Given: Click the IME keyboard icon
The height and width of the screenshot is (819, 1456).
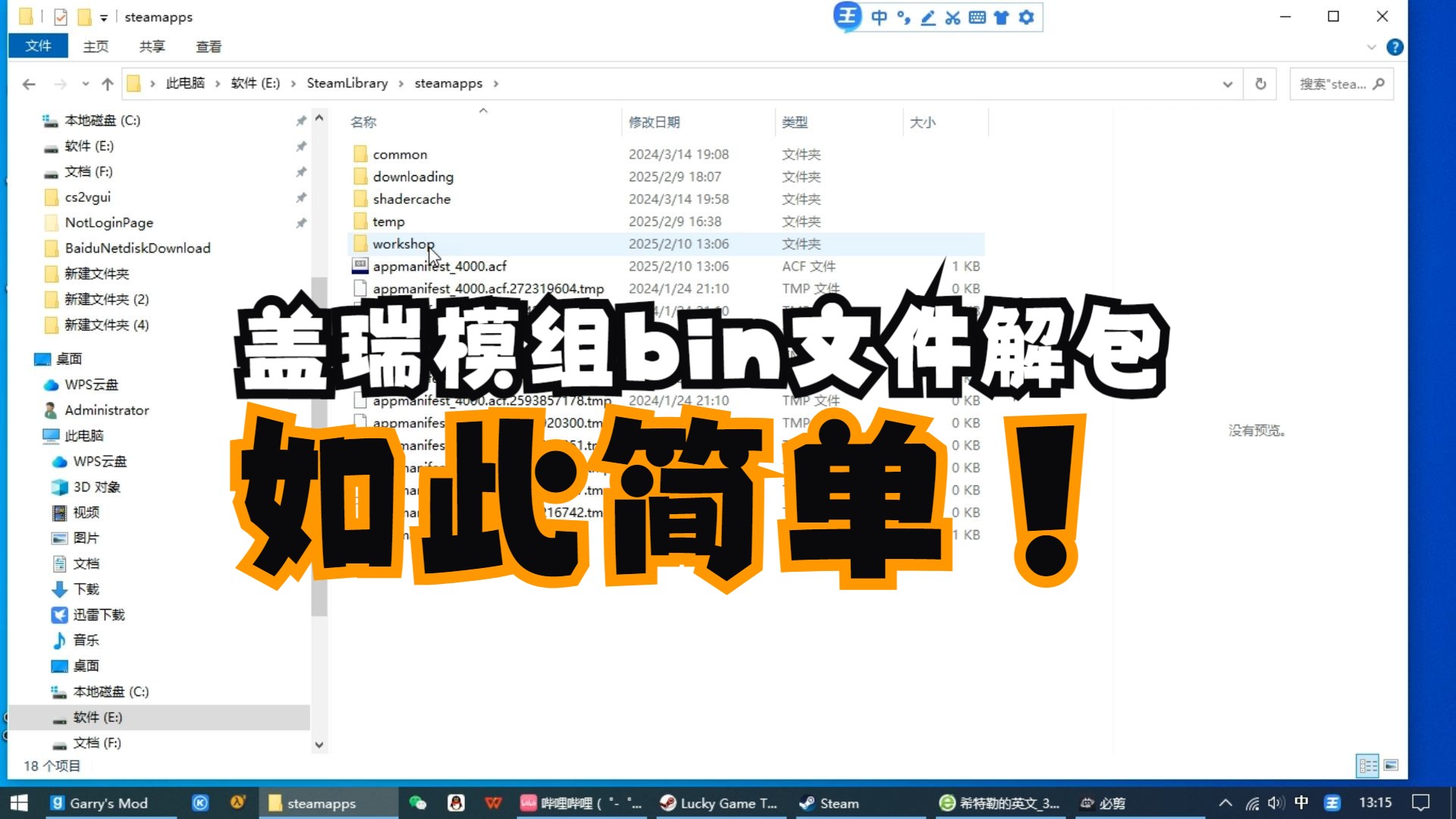Looking at the screenshot, I should click(977, 17).
